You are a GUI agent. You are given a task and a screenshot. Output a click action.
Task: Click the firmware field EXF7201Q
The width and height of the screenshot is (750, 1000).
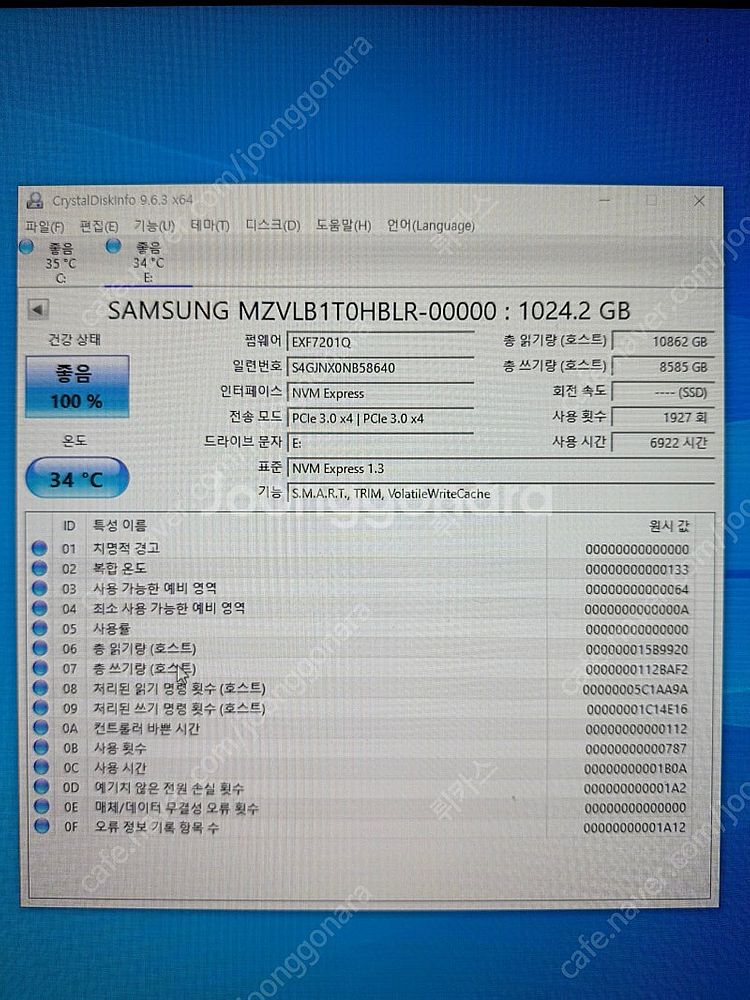(380, 342)
